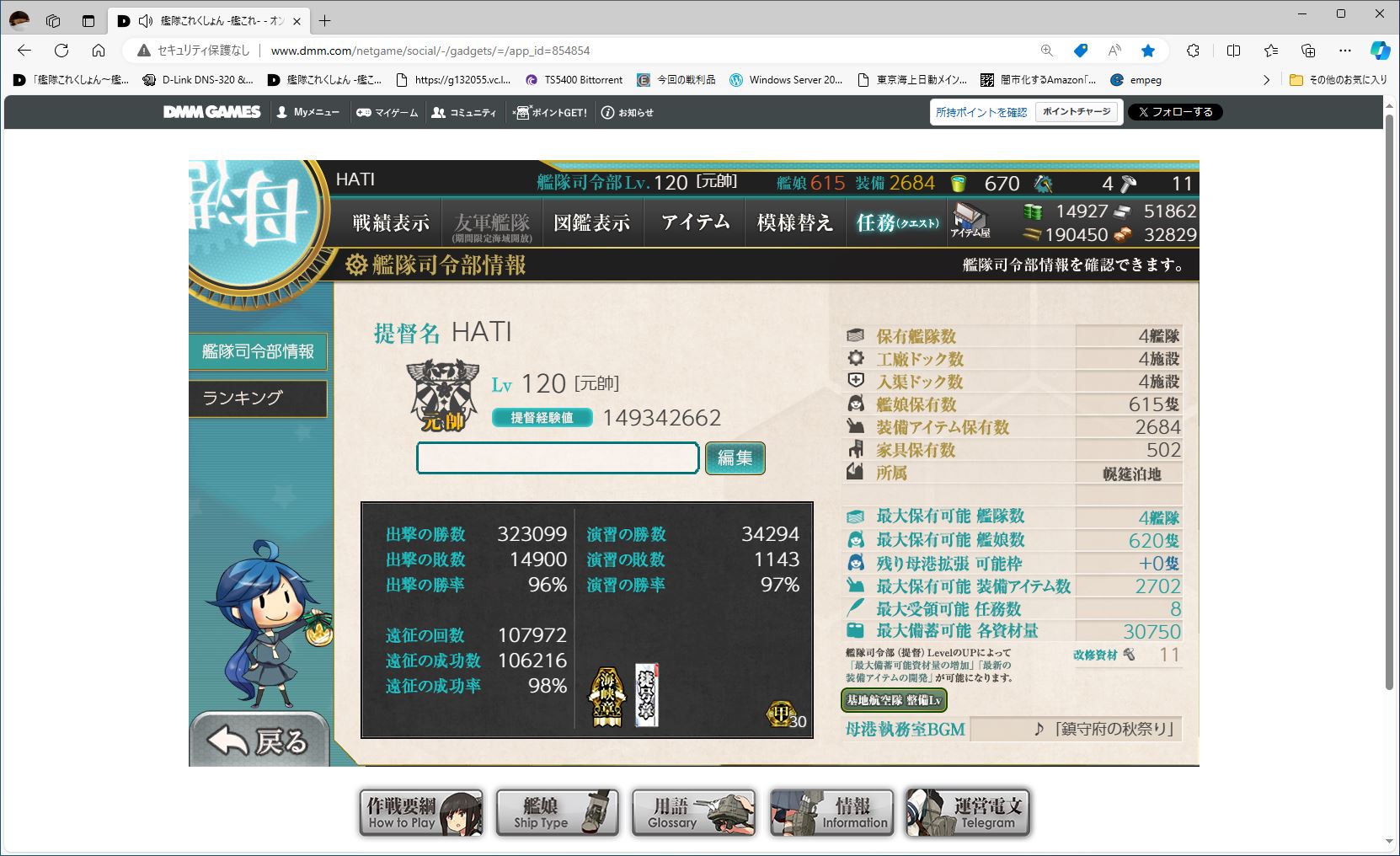Click the page vertical scrollbar
1400x856 pixels.
click(1391, 403)
